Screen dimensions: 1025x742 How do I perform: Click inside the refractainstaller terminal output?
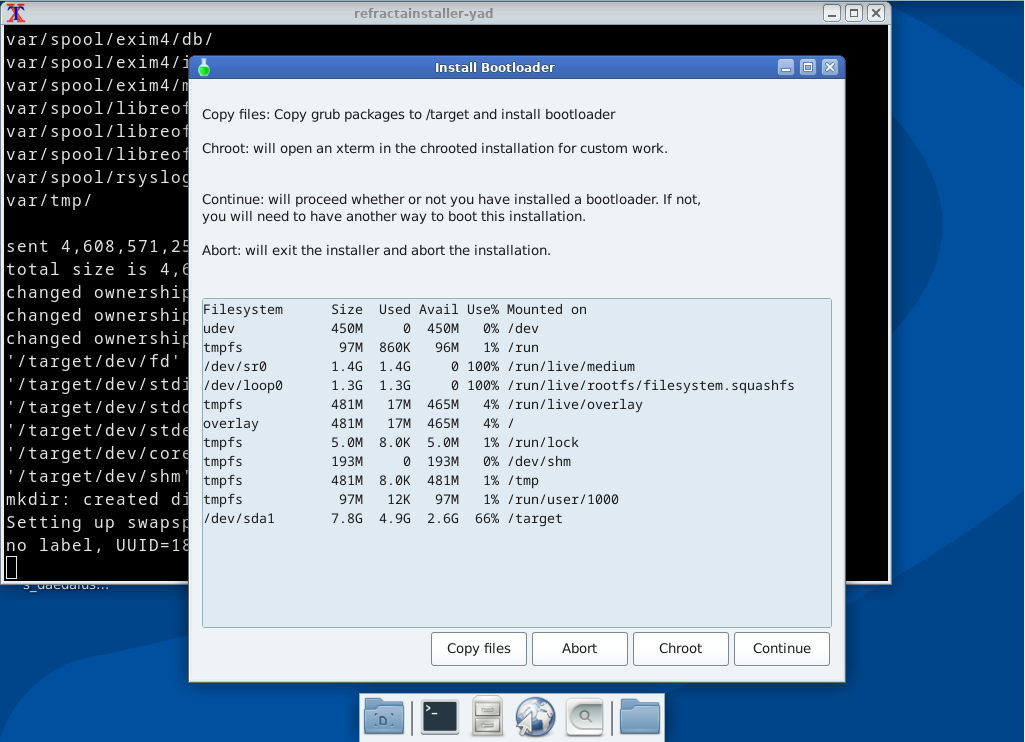(95, 300)
